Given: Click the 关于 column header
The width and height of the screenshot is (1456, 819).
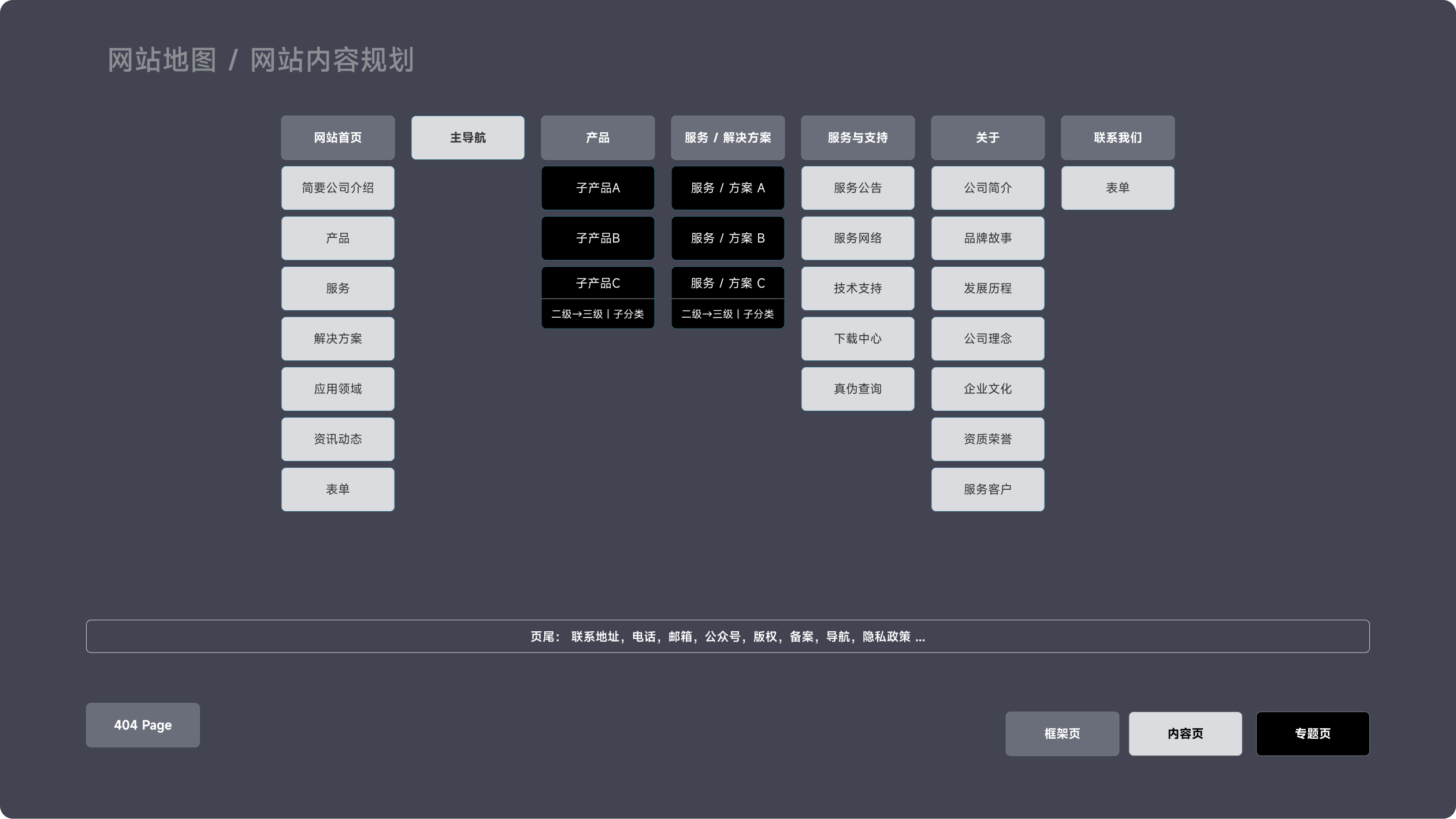Looking at the screenshot, I should (987, 137).
